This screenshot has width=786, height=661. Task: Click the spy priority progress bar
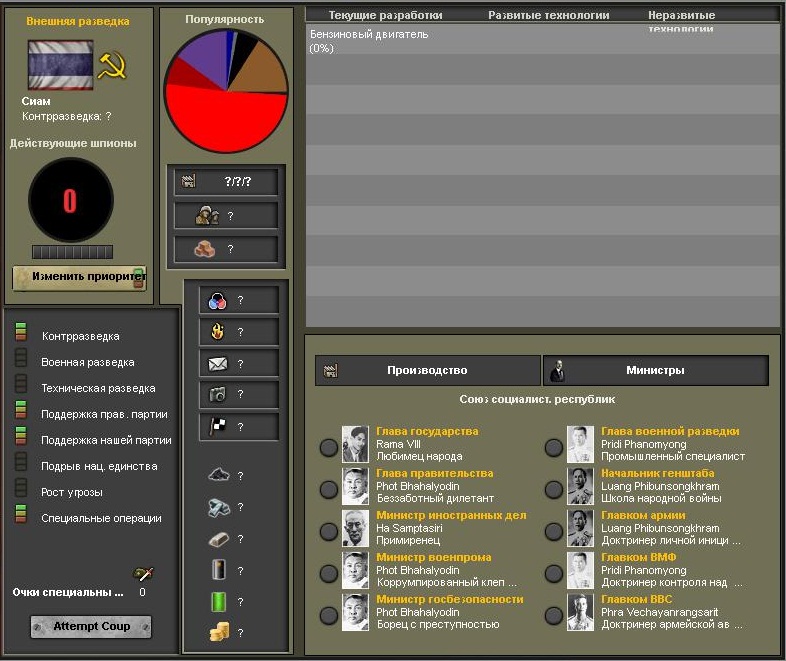(72, 252)
